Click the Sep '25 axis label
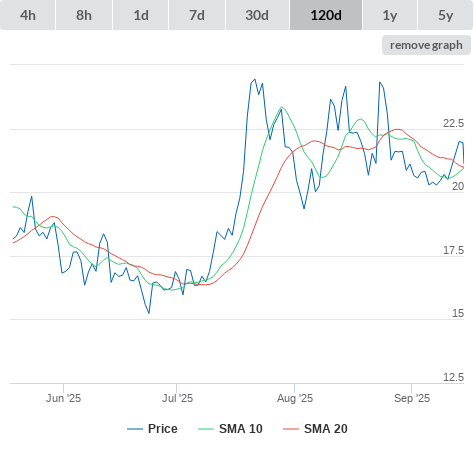This screenshot has width=474, height=455. tap(412, 398)
